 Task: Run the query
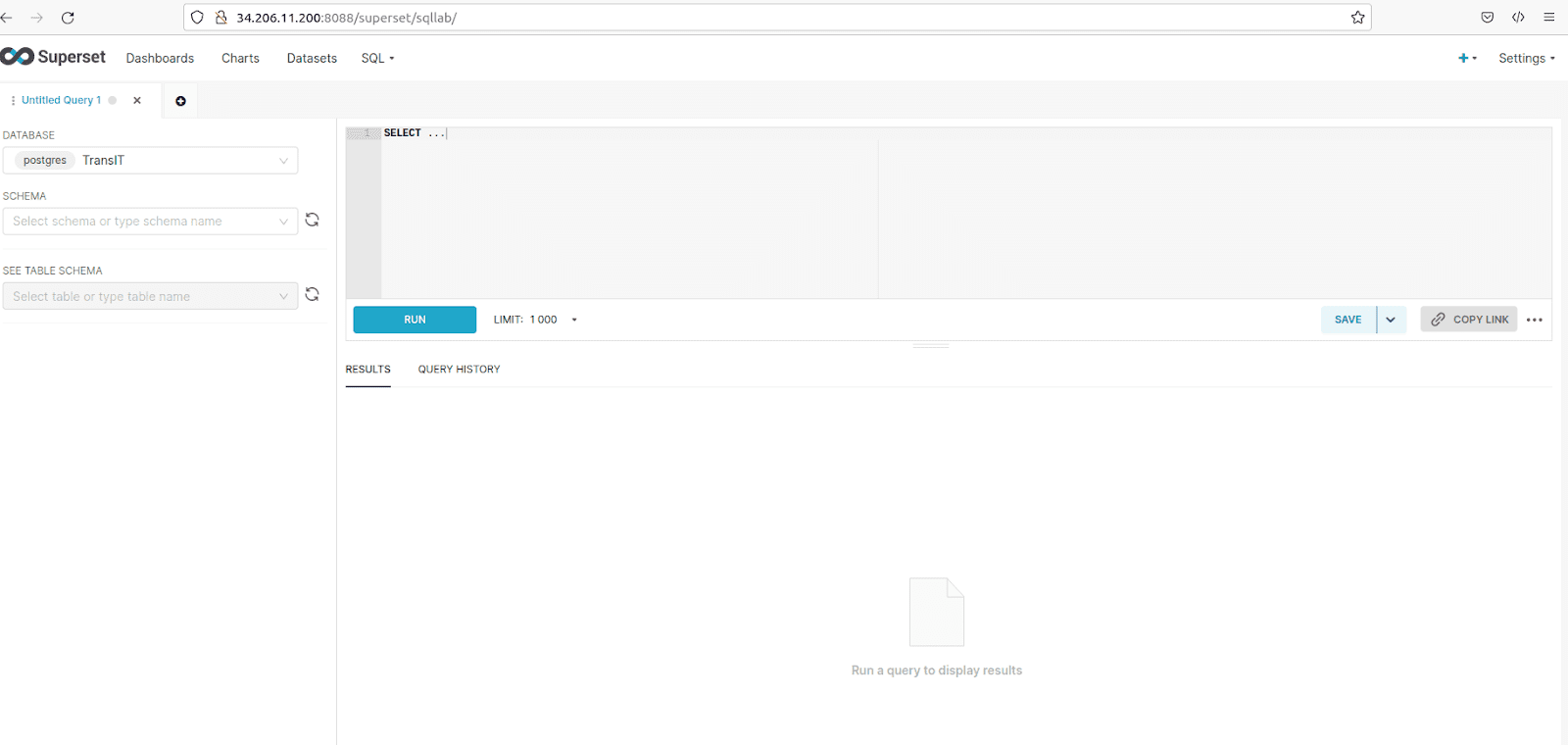[x=415, y=320]
